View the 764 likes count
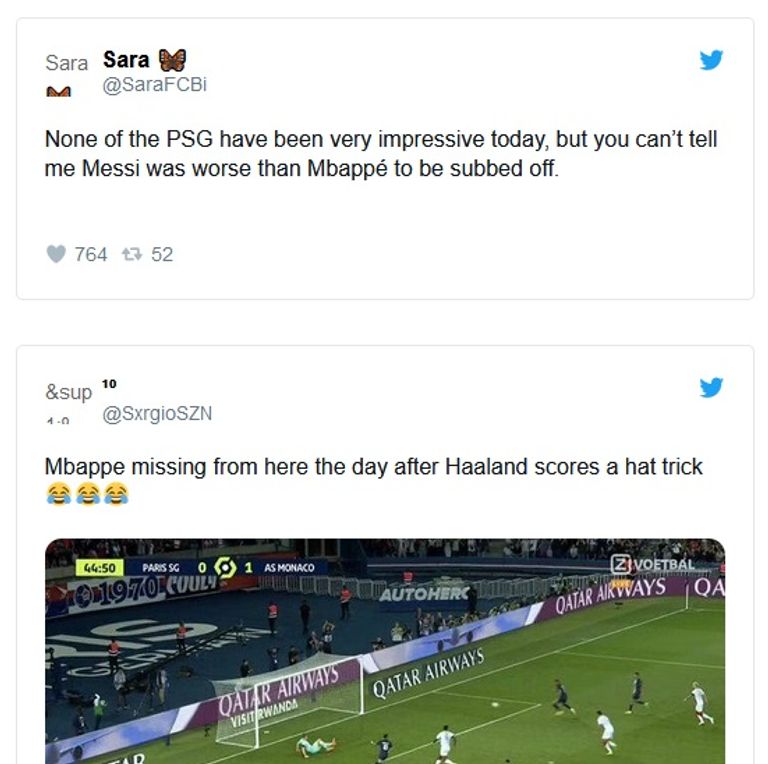Image resolution: width=768 pixels, height=764 pixels. 91,255
